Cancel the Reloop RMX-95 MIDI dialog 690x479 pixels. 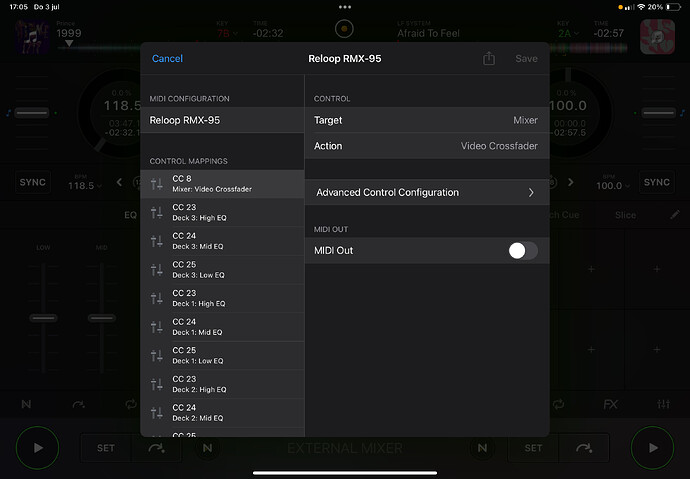pyautogui.click(x=167, y=59)
